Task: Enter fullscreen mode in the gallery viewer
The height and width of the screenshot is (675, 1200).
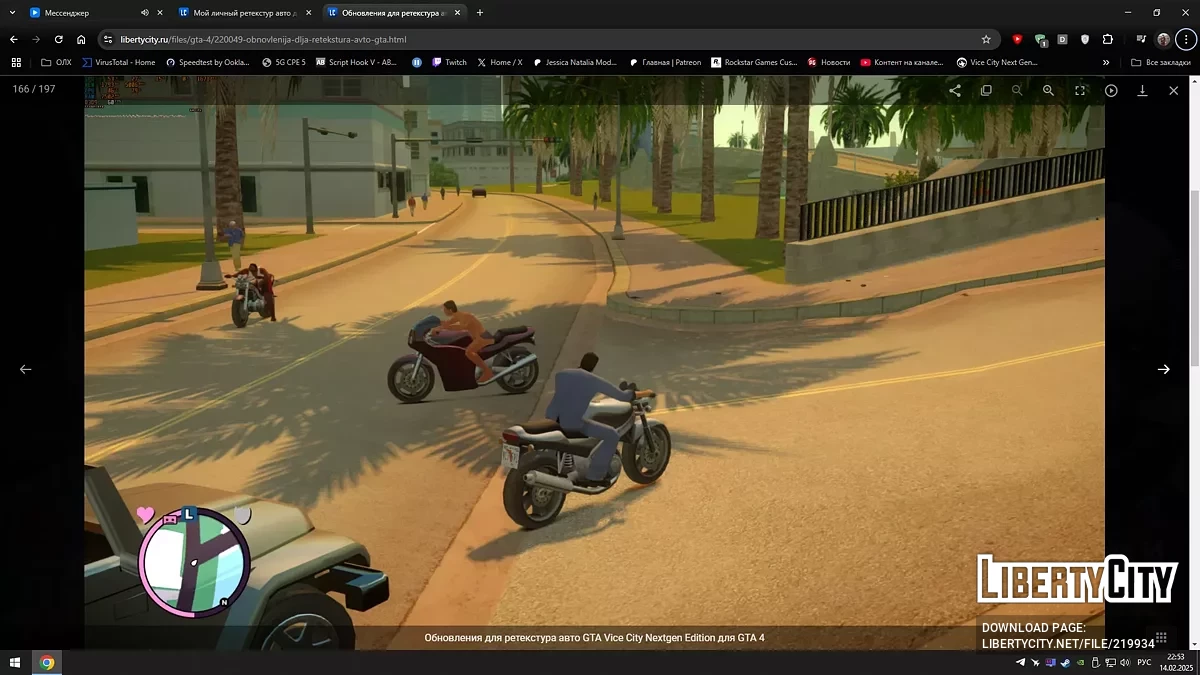Action: (1080, 90)
